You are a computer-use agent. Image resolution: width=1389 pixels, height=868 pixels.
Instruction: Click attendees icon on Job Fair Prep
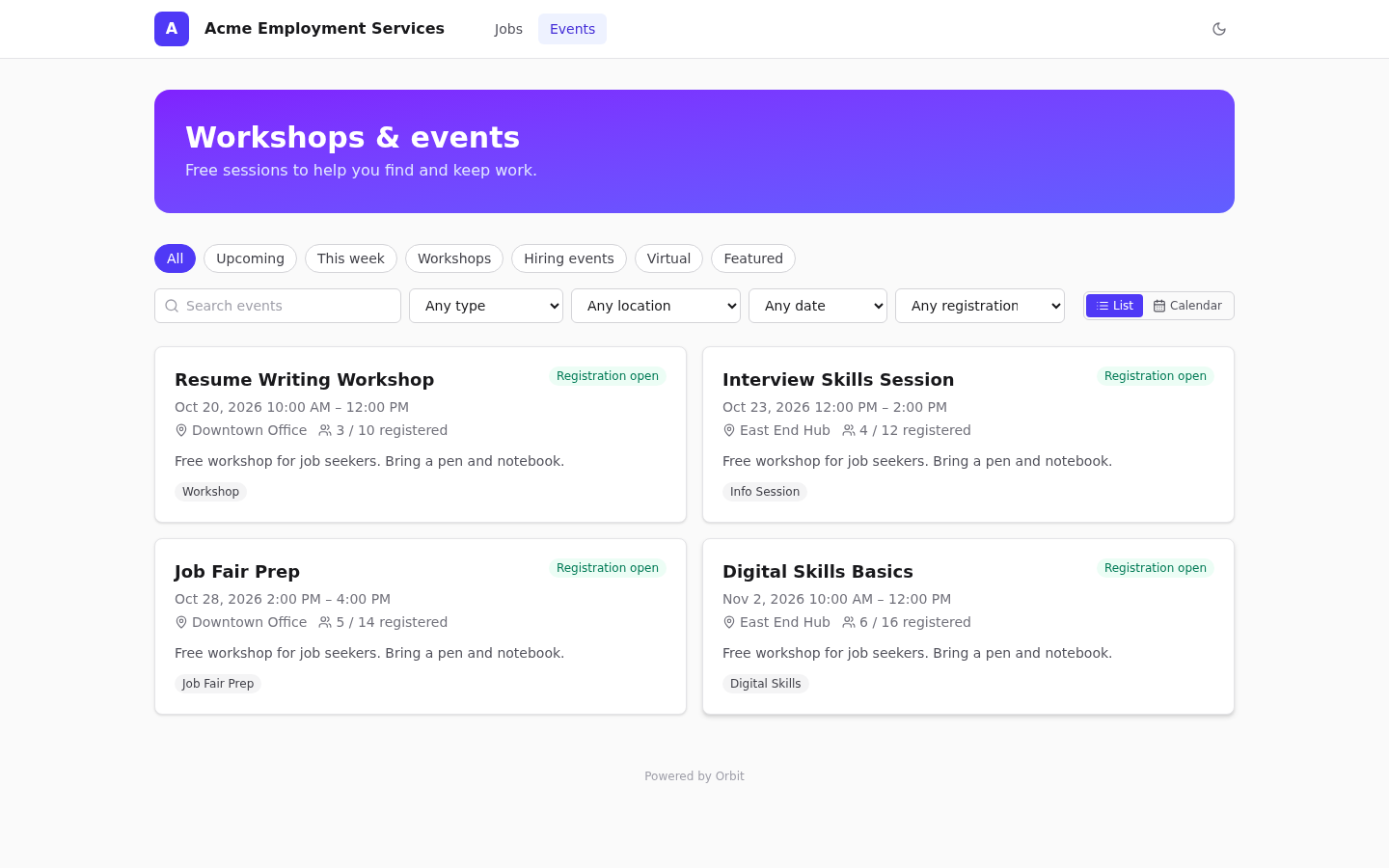pyautogui.click(x=325, y=622)
